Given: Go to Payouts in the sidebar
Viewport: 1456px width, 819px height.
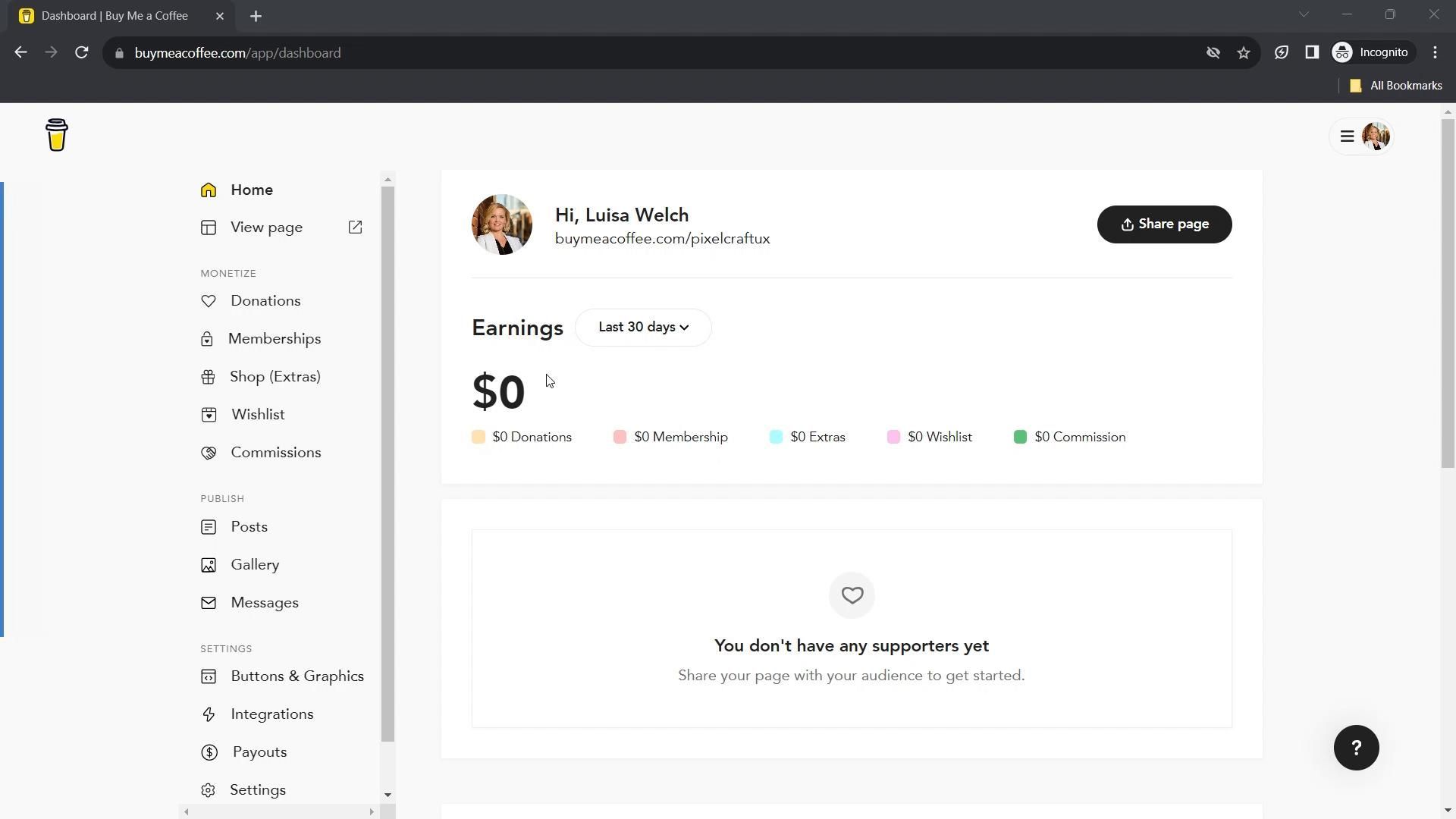Looking at the screenshot, I should pos(259,752).
